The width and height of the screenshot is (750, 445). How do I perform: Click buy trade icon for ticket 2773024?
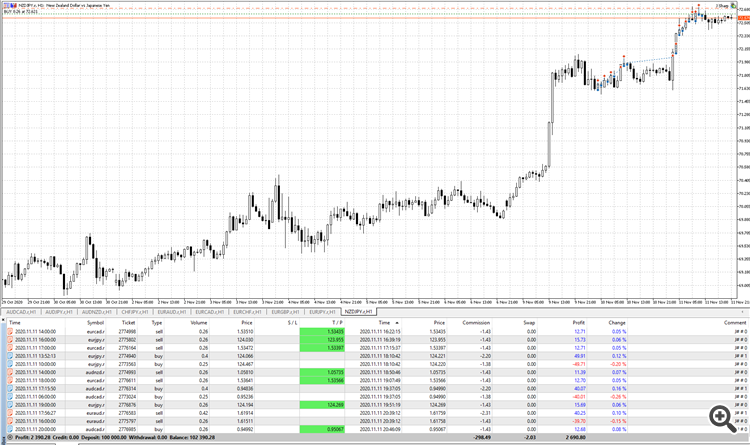click(x=10, y=396)
